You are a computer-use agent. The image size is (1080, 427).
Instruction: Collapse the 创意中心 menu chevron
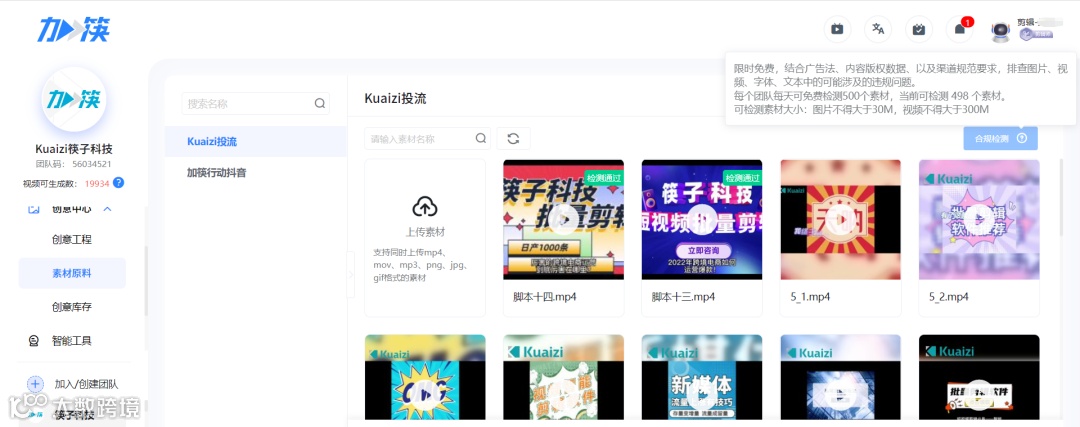click(x=107, y=209)
